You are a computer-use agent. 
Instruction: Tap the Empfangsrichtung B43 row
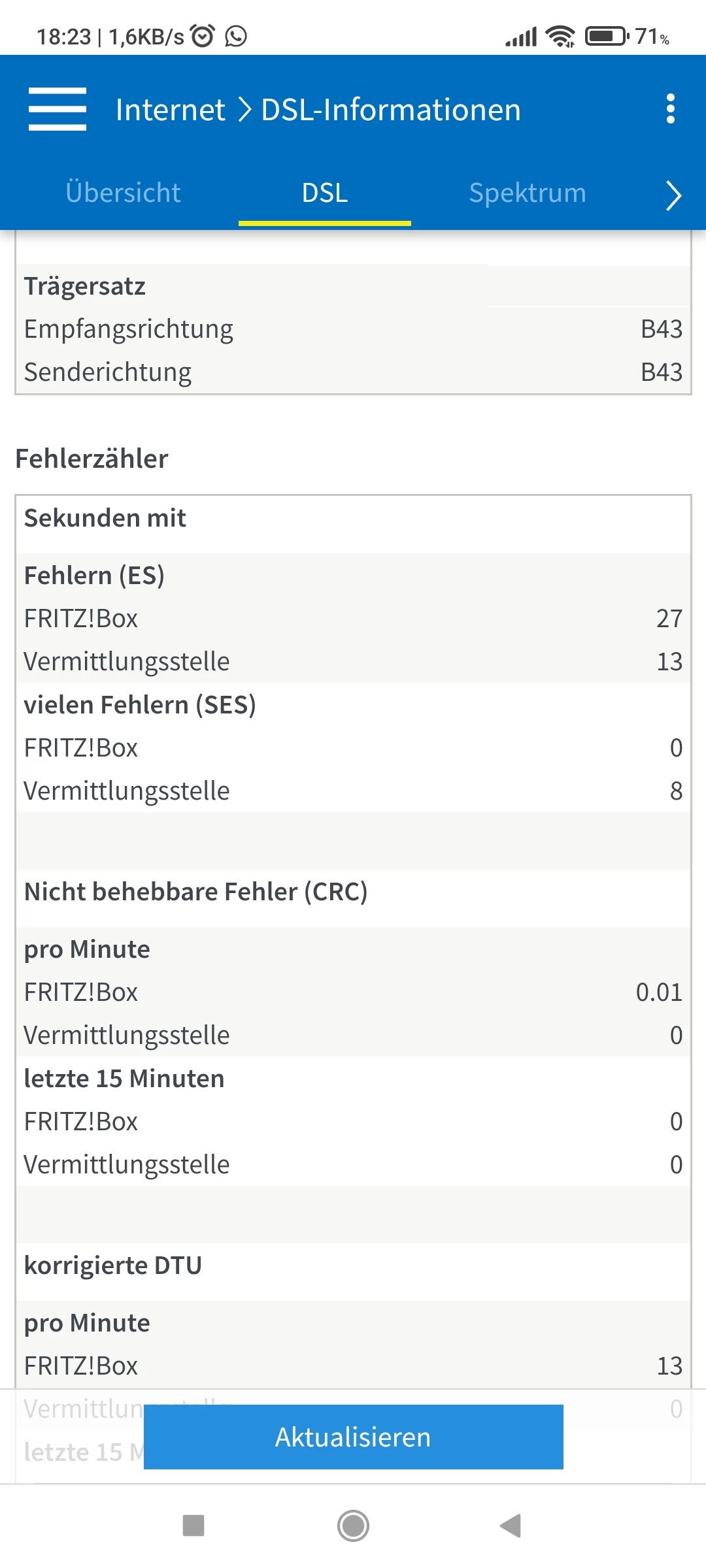click(x=353, y=329)
